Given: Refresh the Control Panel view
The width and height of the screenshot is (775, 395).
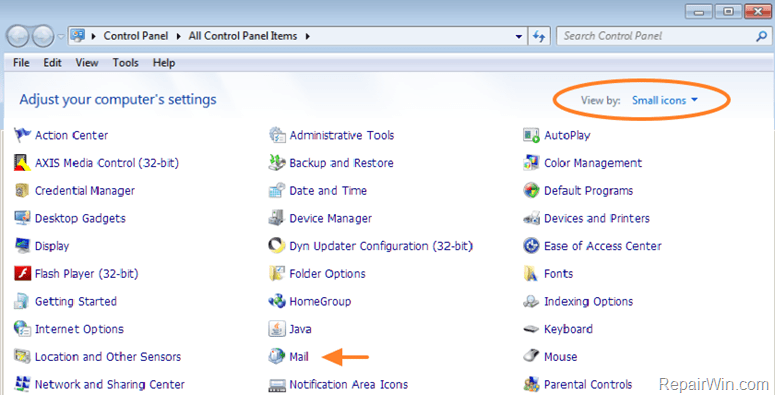Looking at the screenshot, I should coord(539,36).
